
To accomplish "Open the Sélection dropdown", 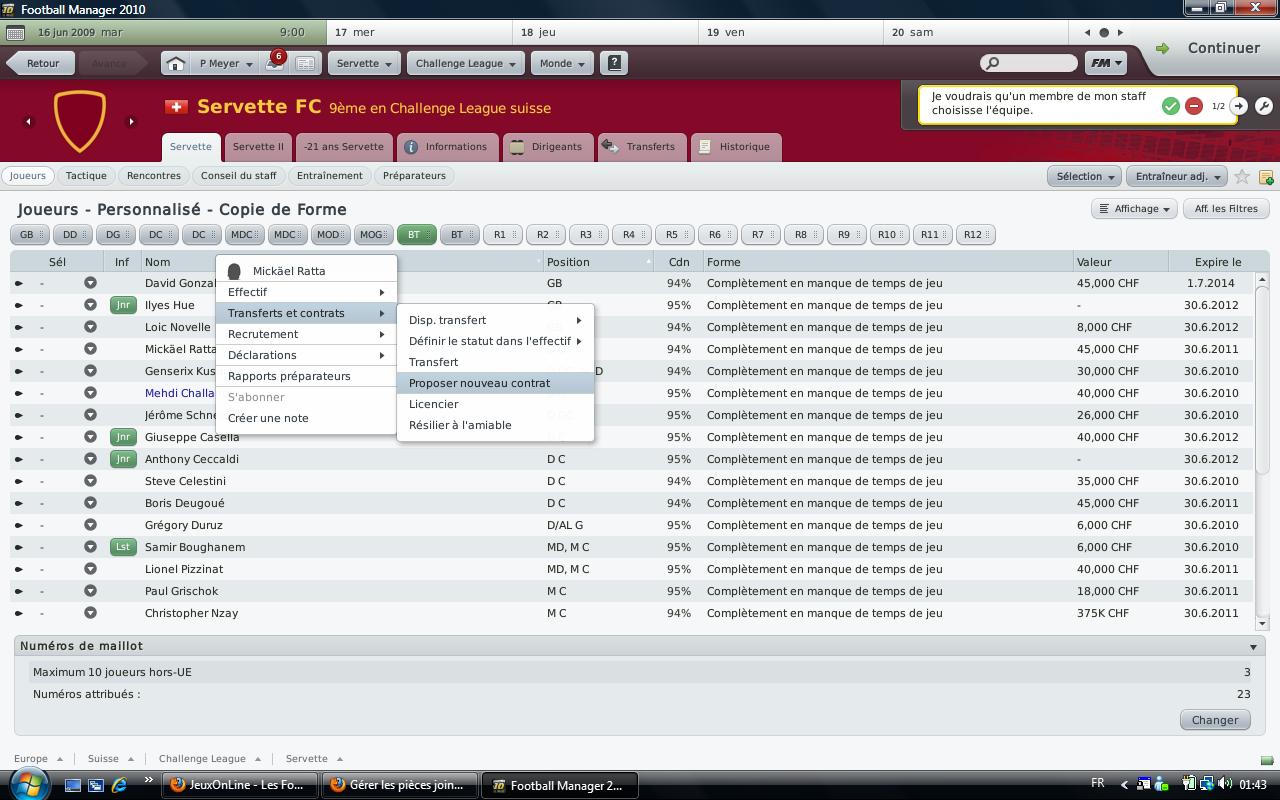I will tap(1085, 176).
